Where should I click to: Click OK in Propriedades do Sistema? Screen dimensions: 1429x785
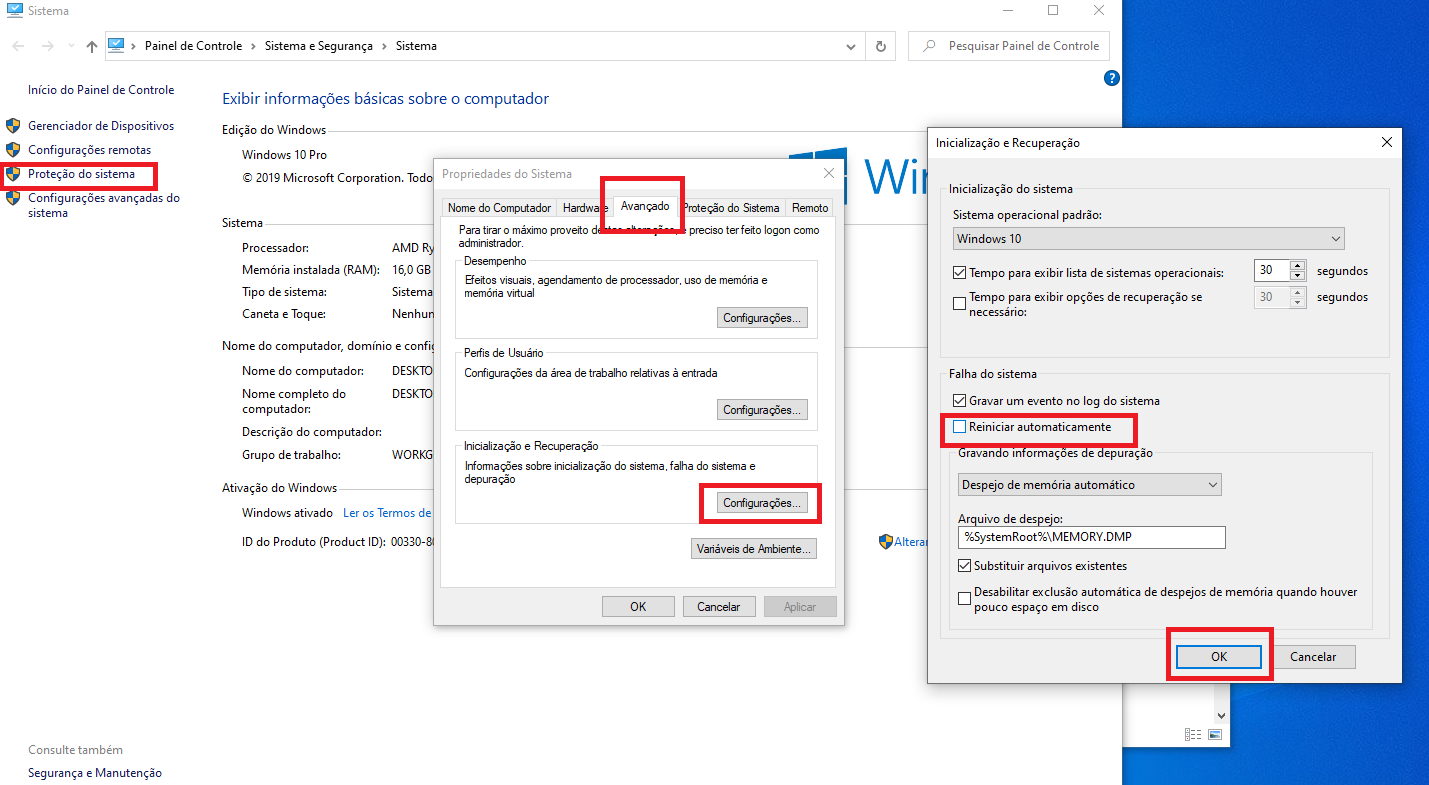point(638,607)
